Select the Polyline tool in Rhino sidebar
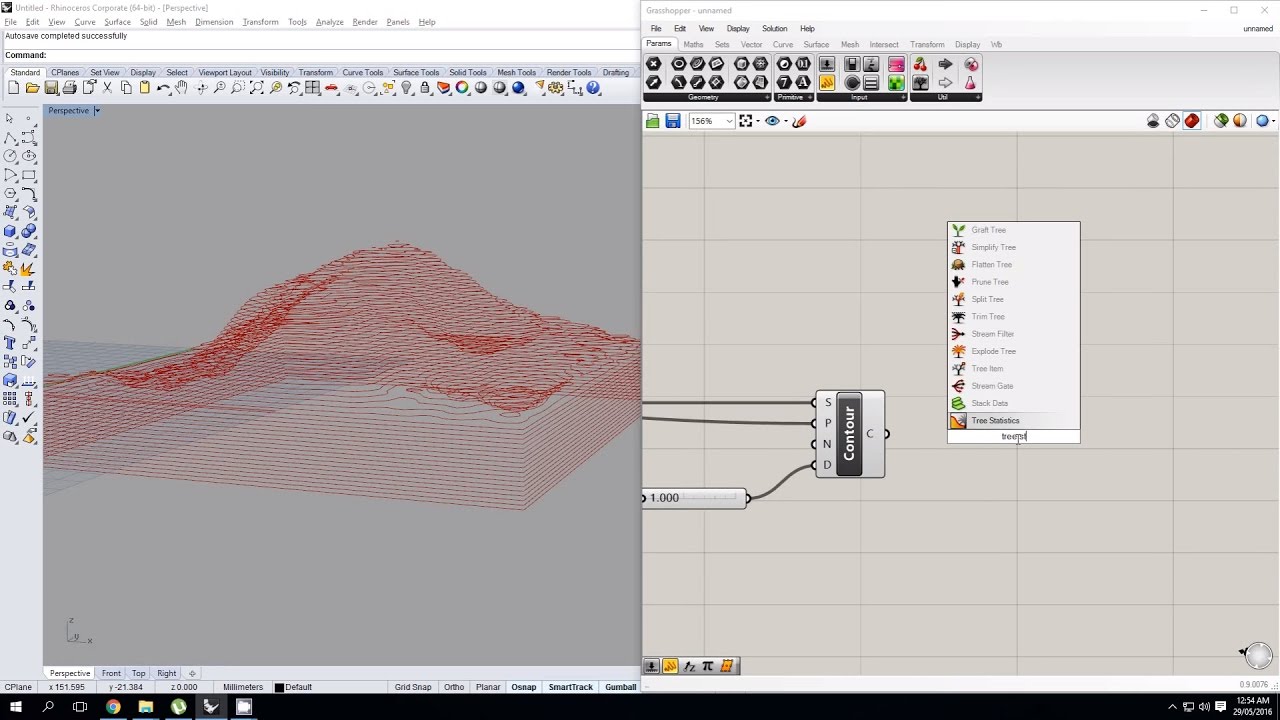The width and height of the screenshot is (1280, 720). (x=10, y=137)
